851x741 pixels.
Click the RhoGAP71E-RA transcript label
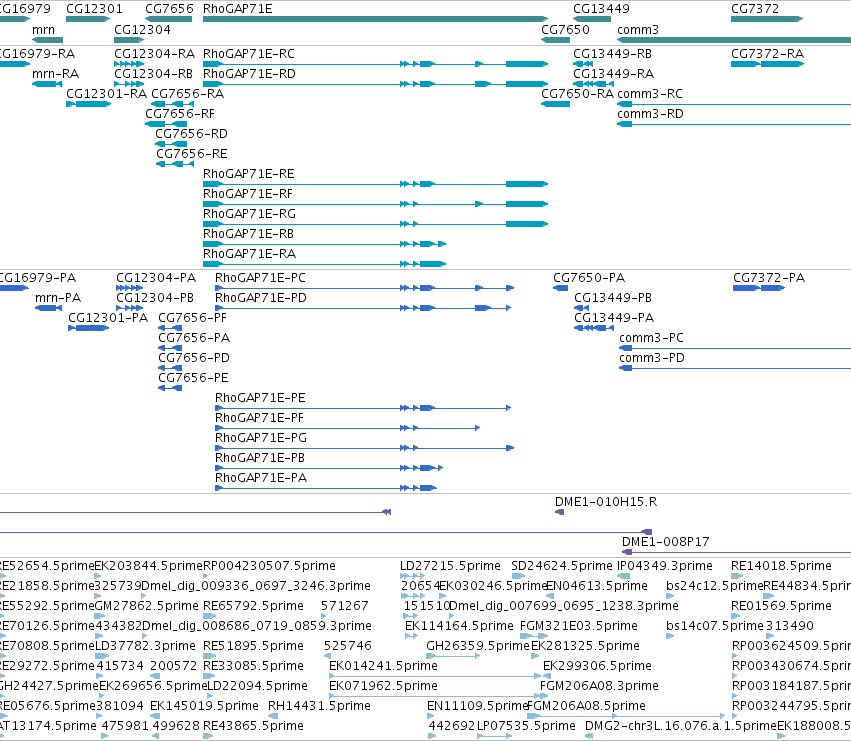click(249, 254)
